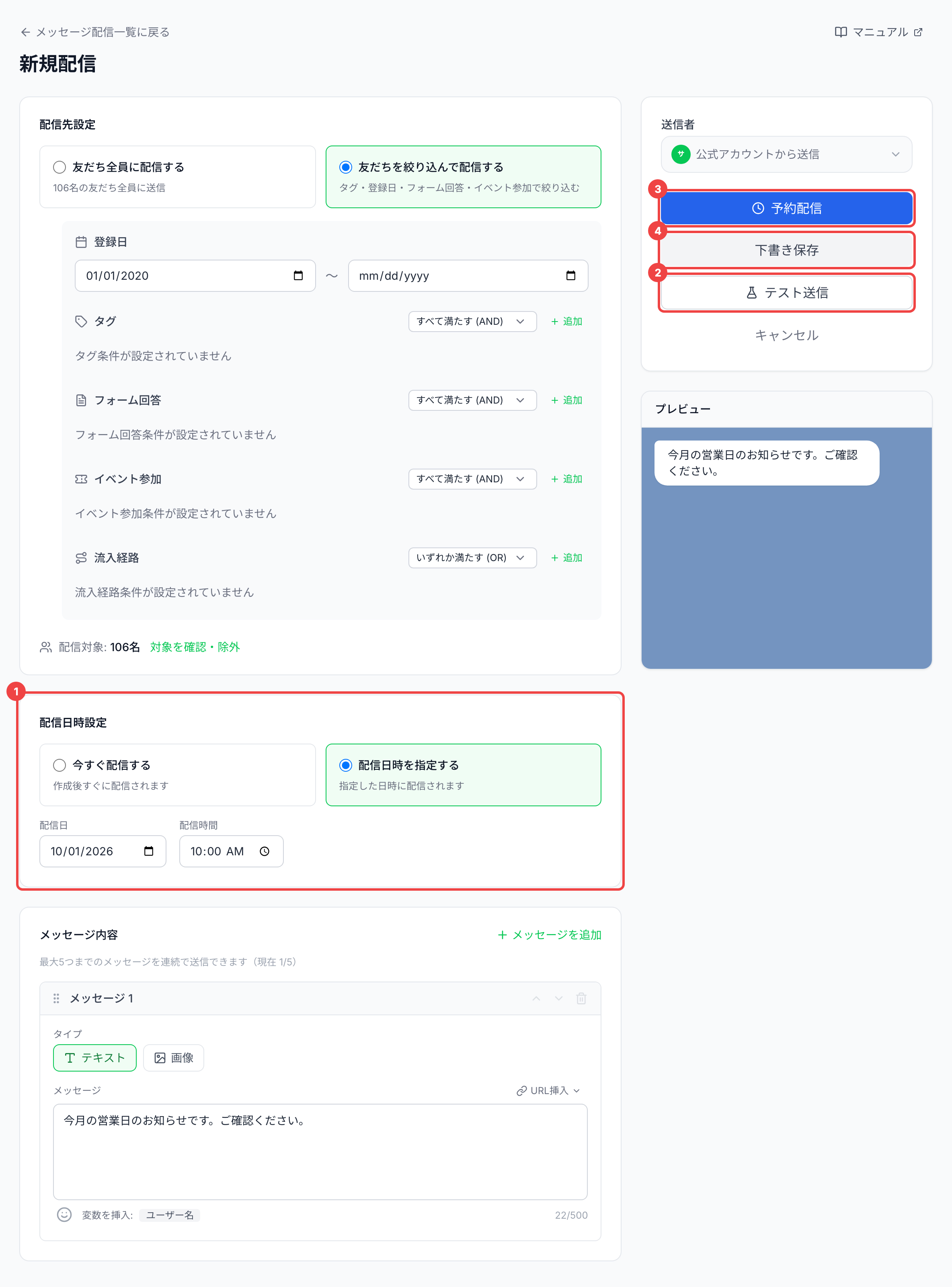The image size is (952, 1287).
Task: Click キャンセル
Action: coord(786,335)
